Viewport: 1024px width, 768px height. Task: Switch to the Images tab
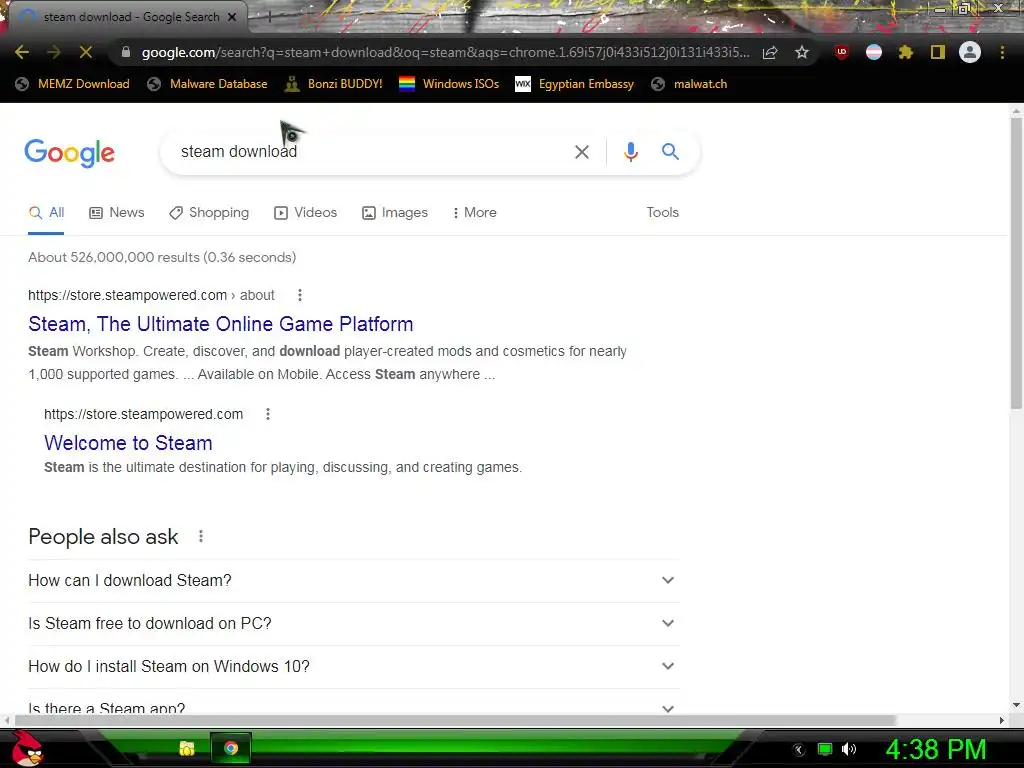(x=395, y=213)
